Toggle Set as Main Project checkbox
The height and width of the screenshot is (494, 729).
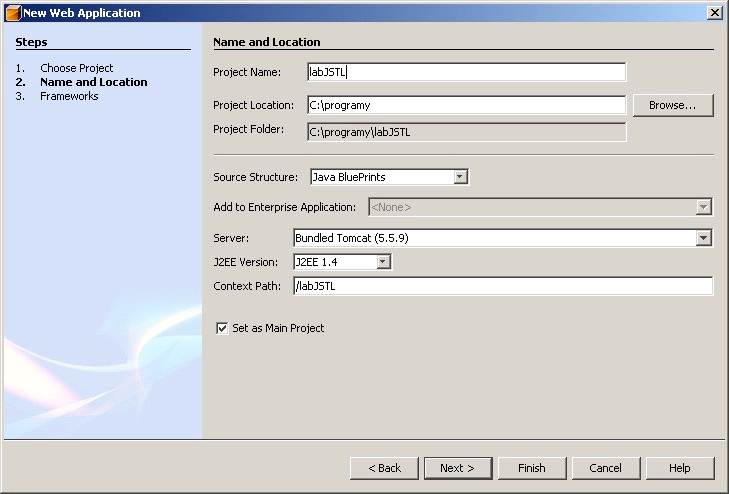[x=222, y=328]
